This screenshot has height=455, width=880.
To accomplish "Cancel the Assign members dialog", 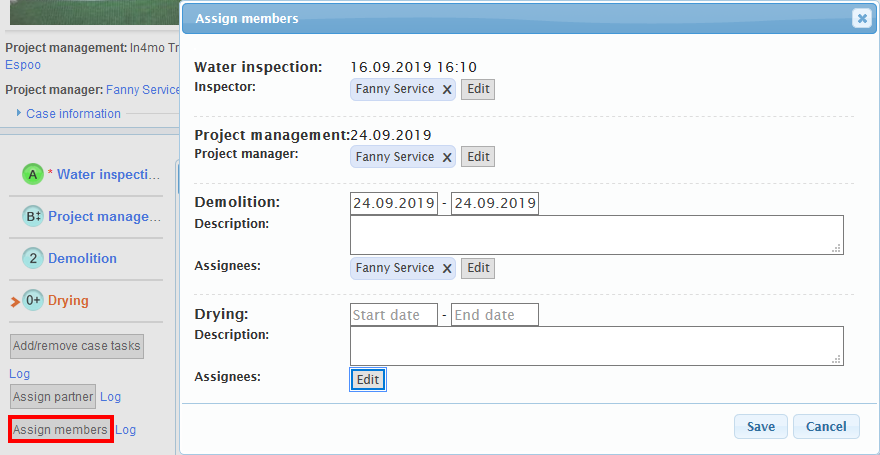I will click(x=826, y=426).
